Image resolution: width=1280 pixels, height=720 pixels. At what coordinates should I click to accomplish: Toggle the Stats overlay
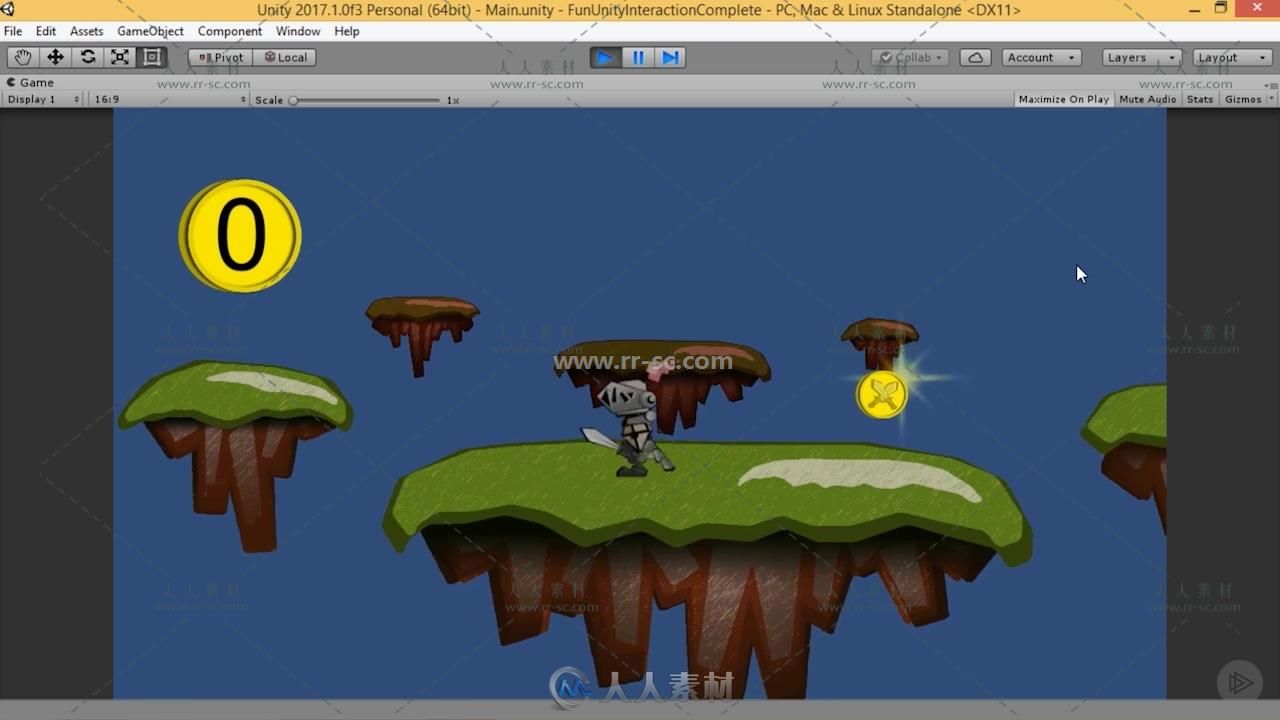[1200, 99]
